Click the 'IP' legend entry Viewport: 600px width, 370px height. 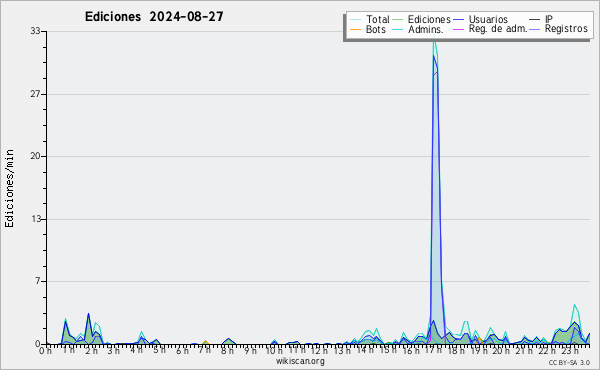pos(549,19)
